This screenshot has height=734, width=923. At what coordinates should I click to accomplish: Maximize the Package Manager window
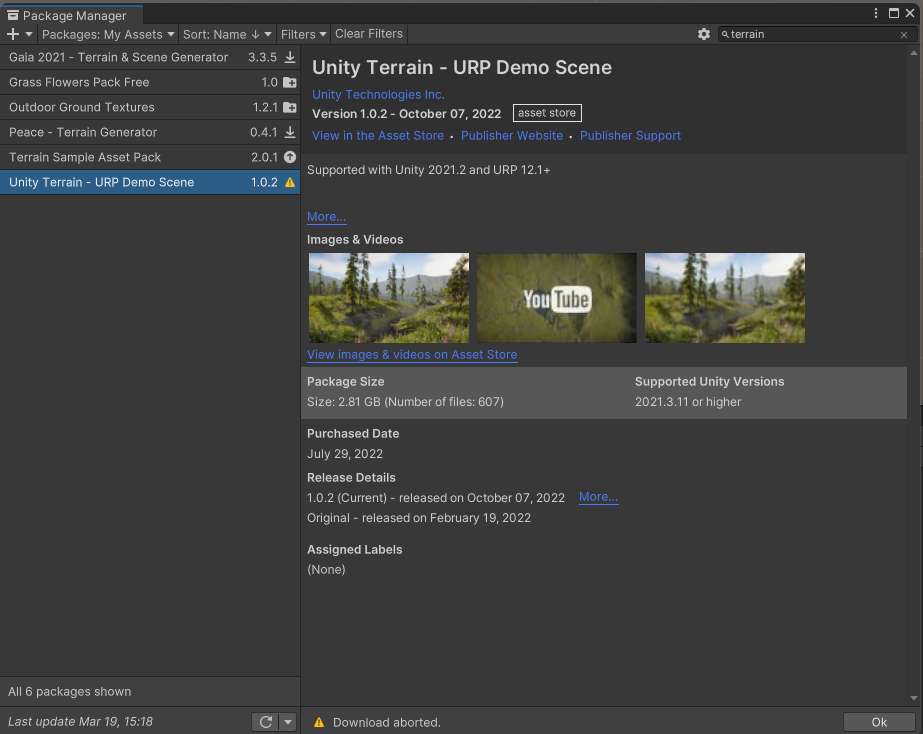click(x=894, y=14)
